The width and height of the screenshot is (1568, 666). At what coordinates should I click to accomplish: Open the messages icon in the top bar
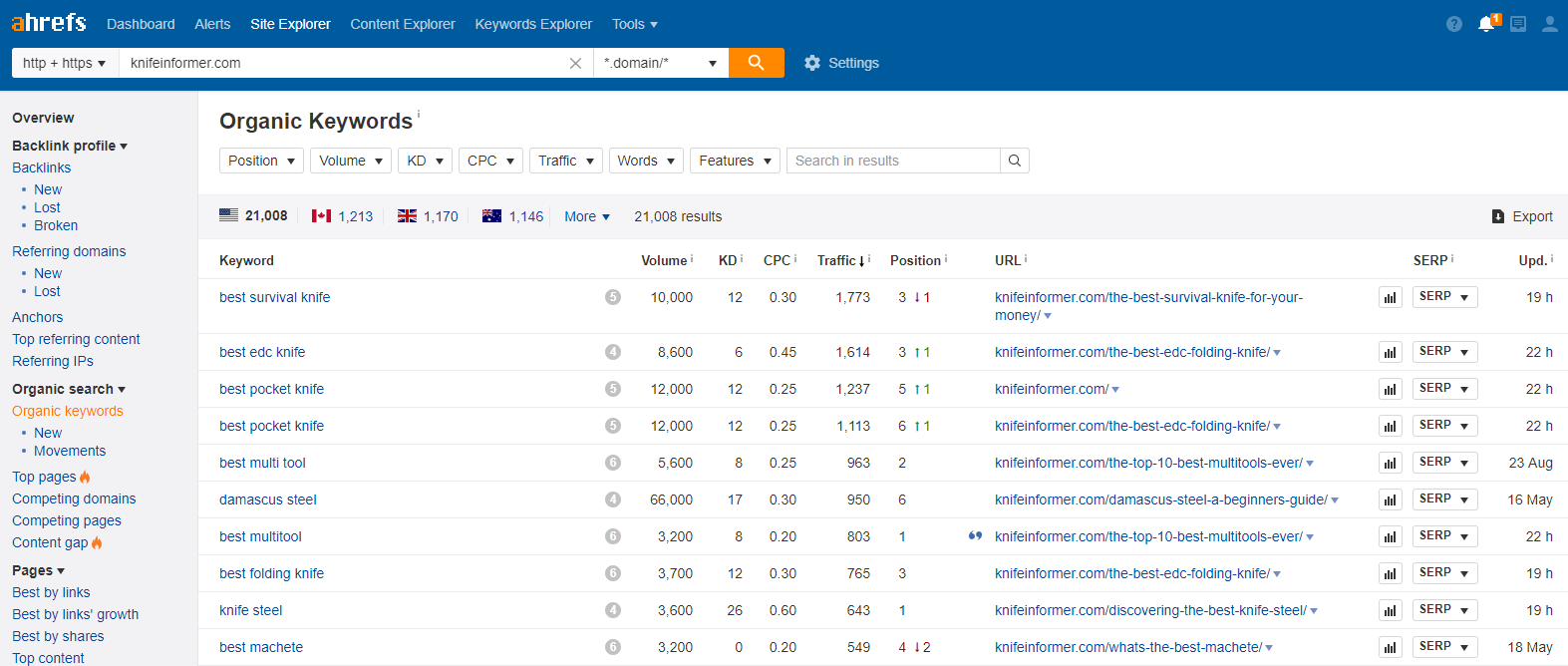pos(1518,24)
